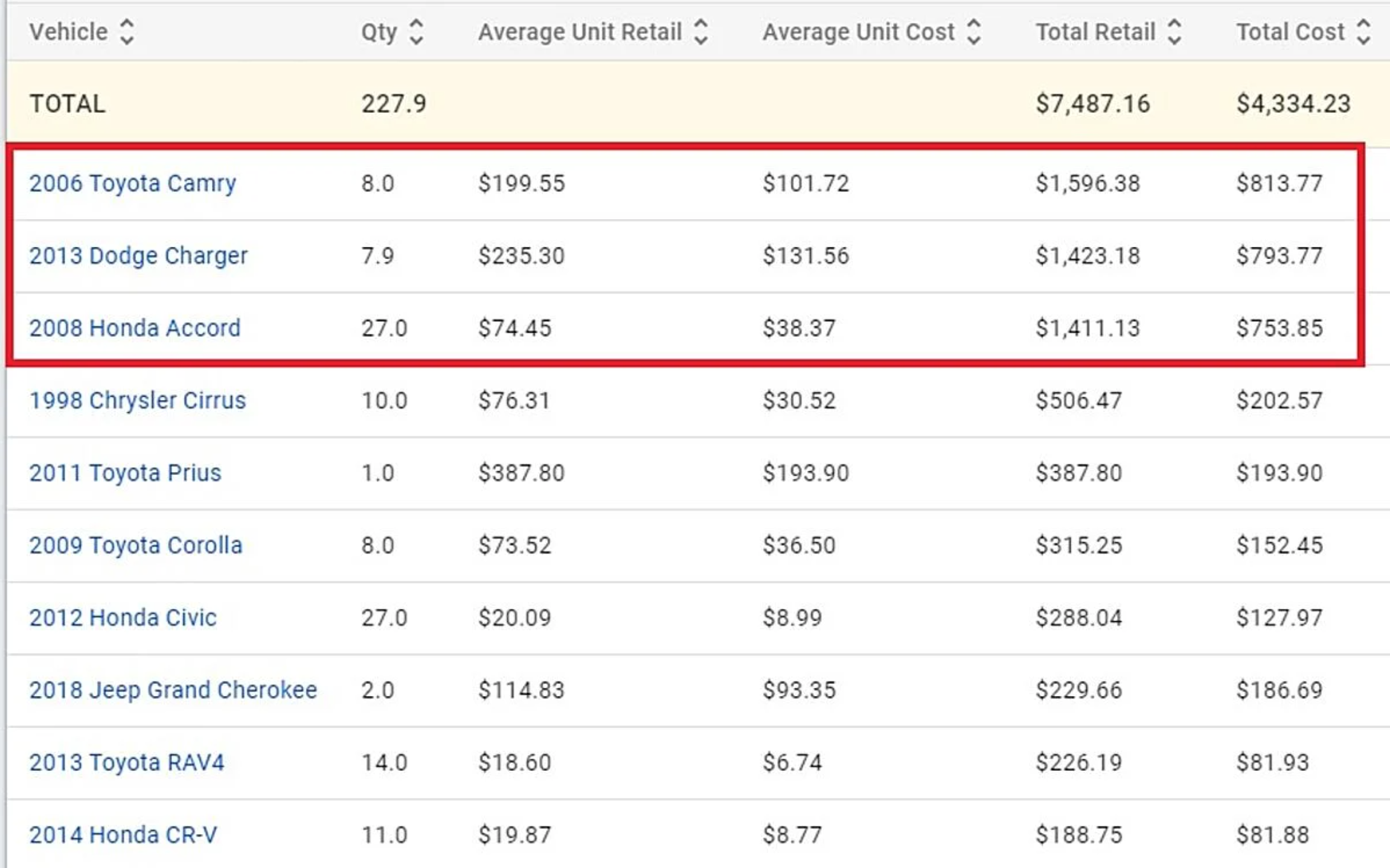
Task: Click the Total Retail sort arrows
Action: 1174,32
